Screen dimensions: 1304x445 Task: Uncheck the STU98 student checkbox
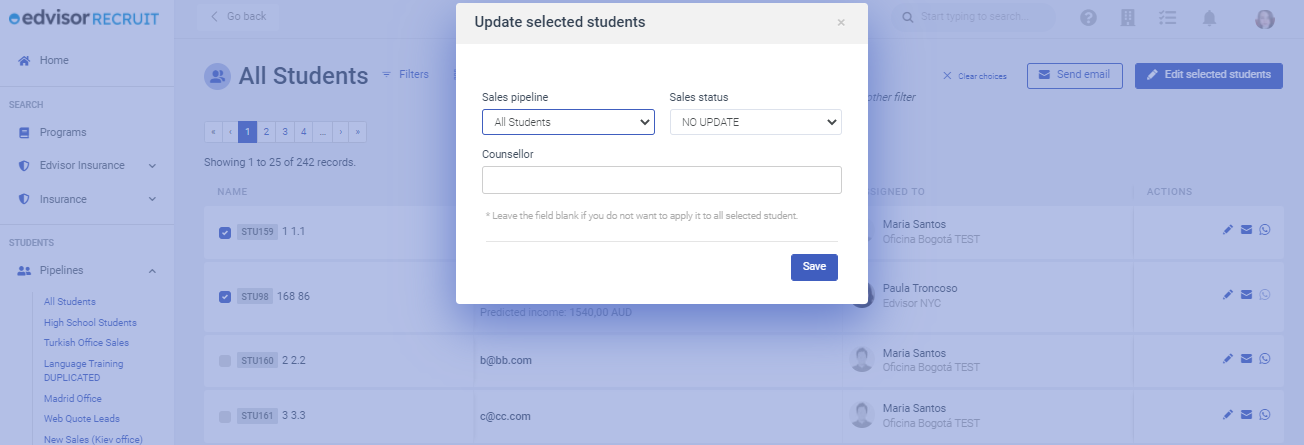[x=225, y=296]
